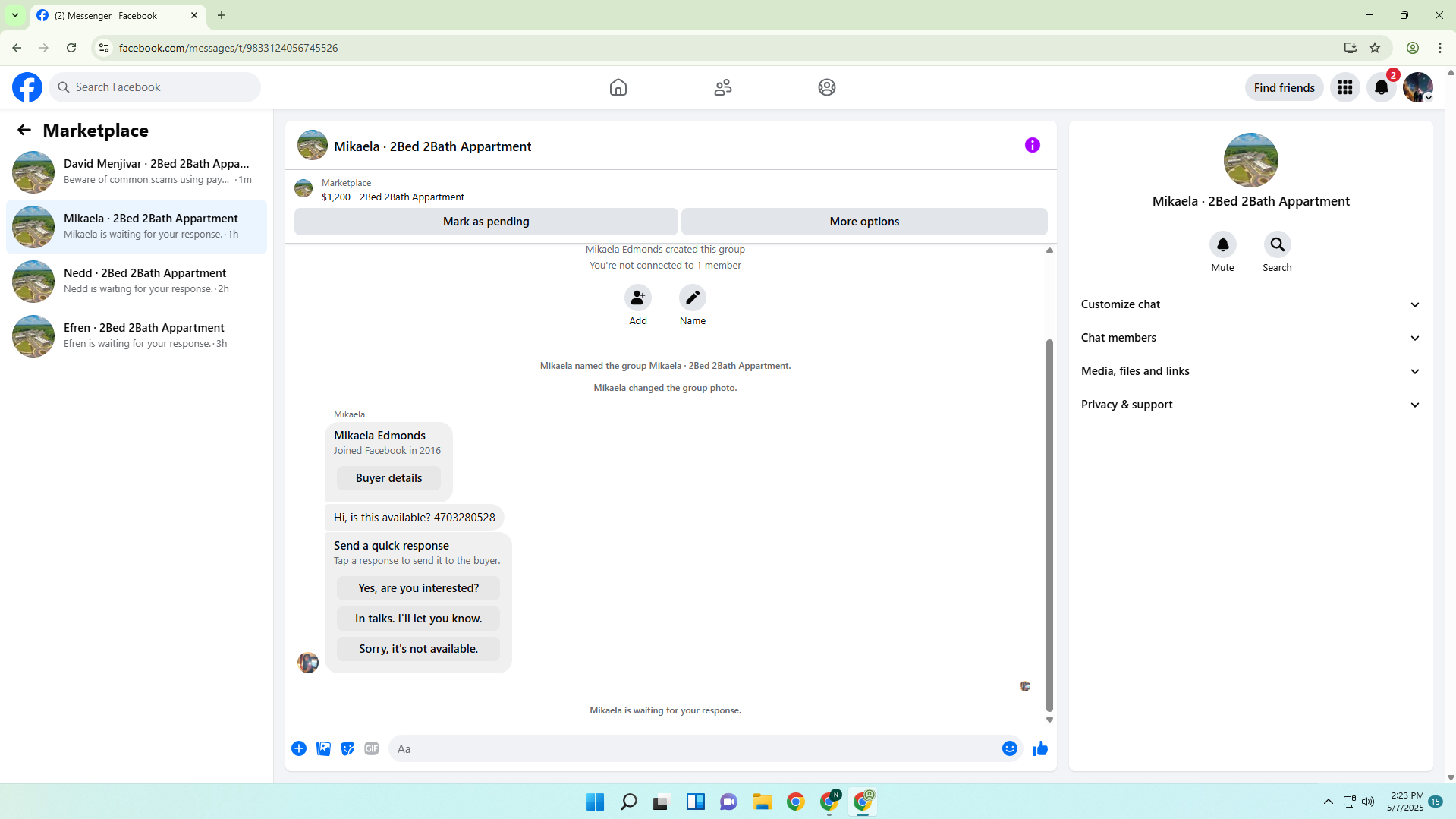Viewport: 1456px width, 819px height.
Task: Click the browser address bar URL
Action: (x=228, y=48)
